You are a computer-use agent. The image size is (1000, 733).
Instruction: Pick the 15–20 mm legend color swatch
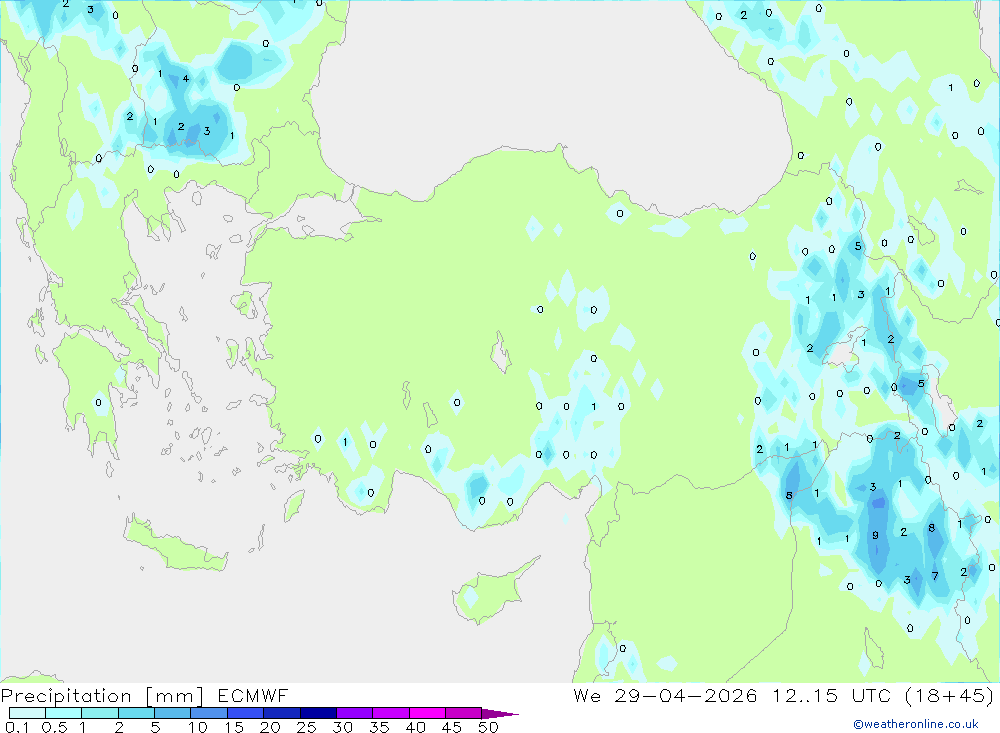[246, 713]
